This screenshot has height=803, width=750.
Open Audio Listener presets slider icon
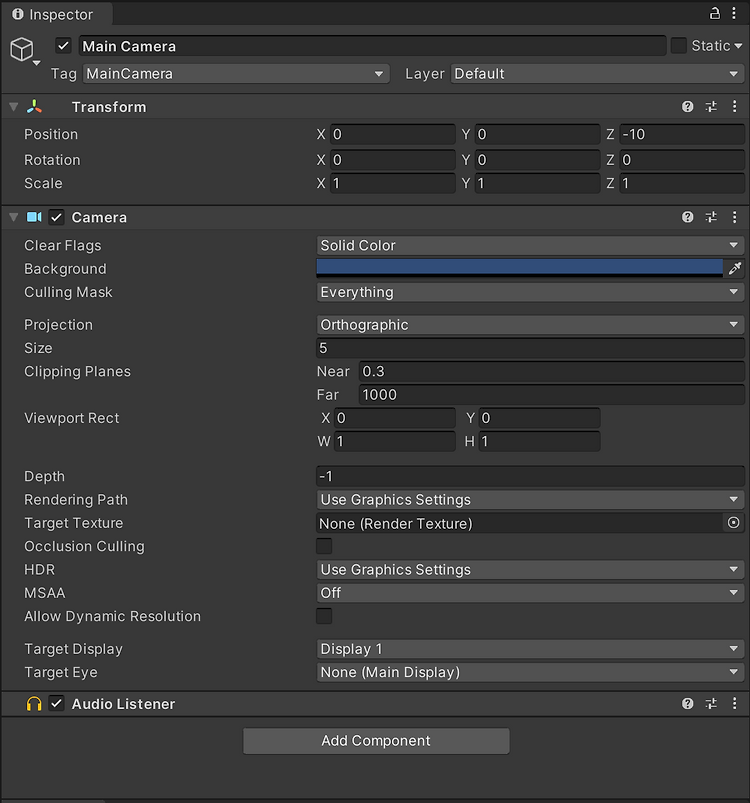pos(711,704)
